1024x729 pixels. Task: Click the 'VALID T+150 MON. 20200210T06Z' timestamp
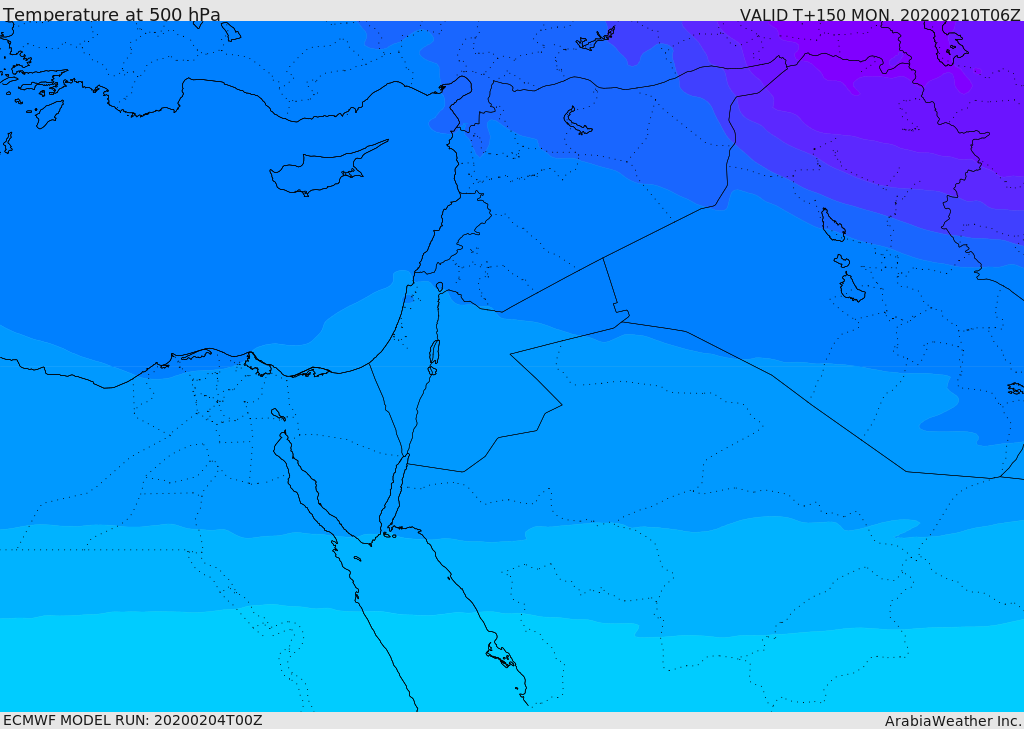coord(880,14)
